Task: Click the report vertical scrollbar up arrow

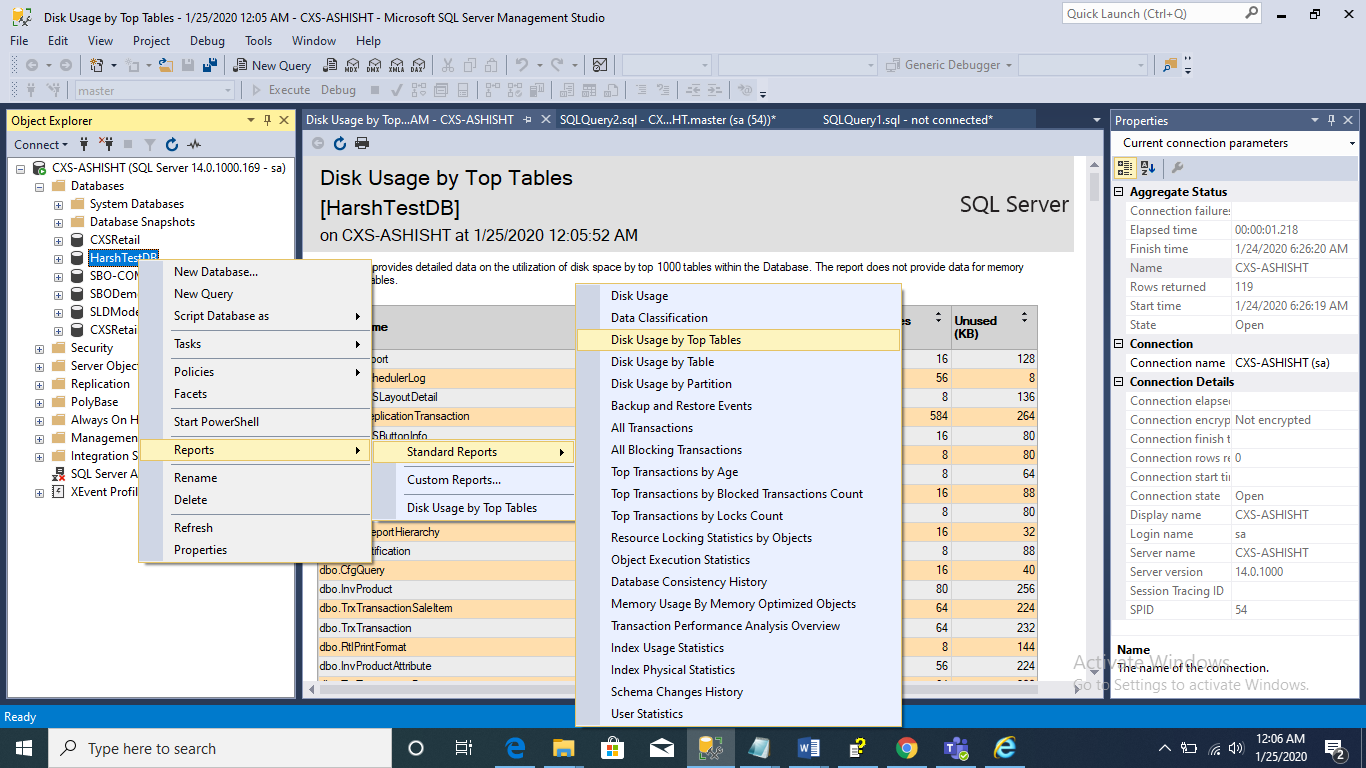Action: (x=1093, y=165)
